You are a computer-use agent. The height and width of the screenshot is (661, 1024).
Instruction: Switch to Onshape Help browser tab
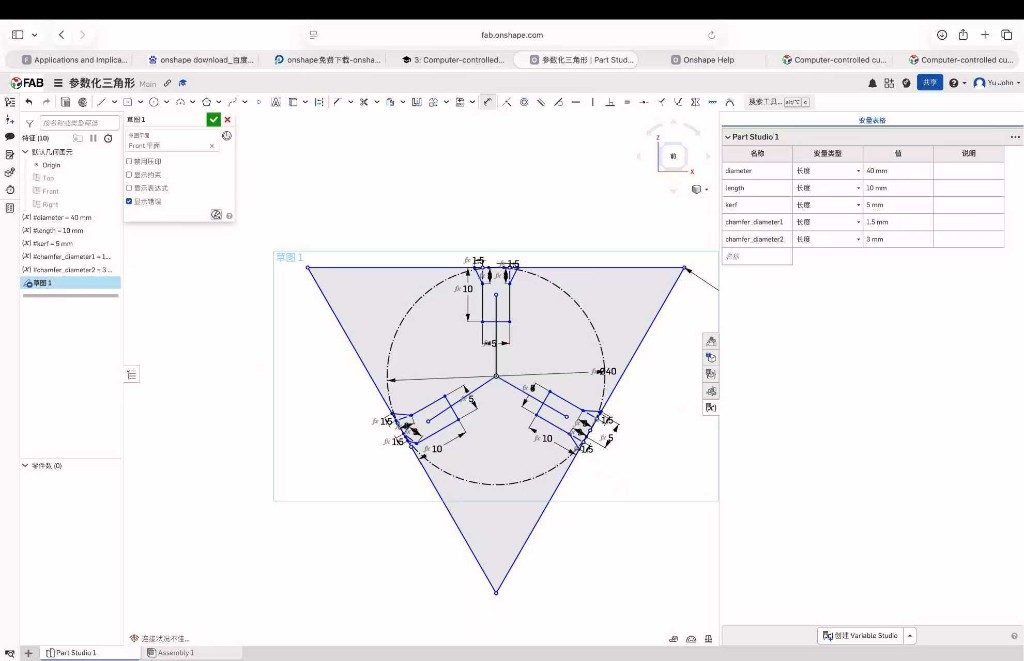point(703,59)
